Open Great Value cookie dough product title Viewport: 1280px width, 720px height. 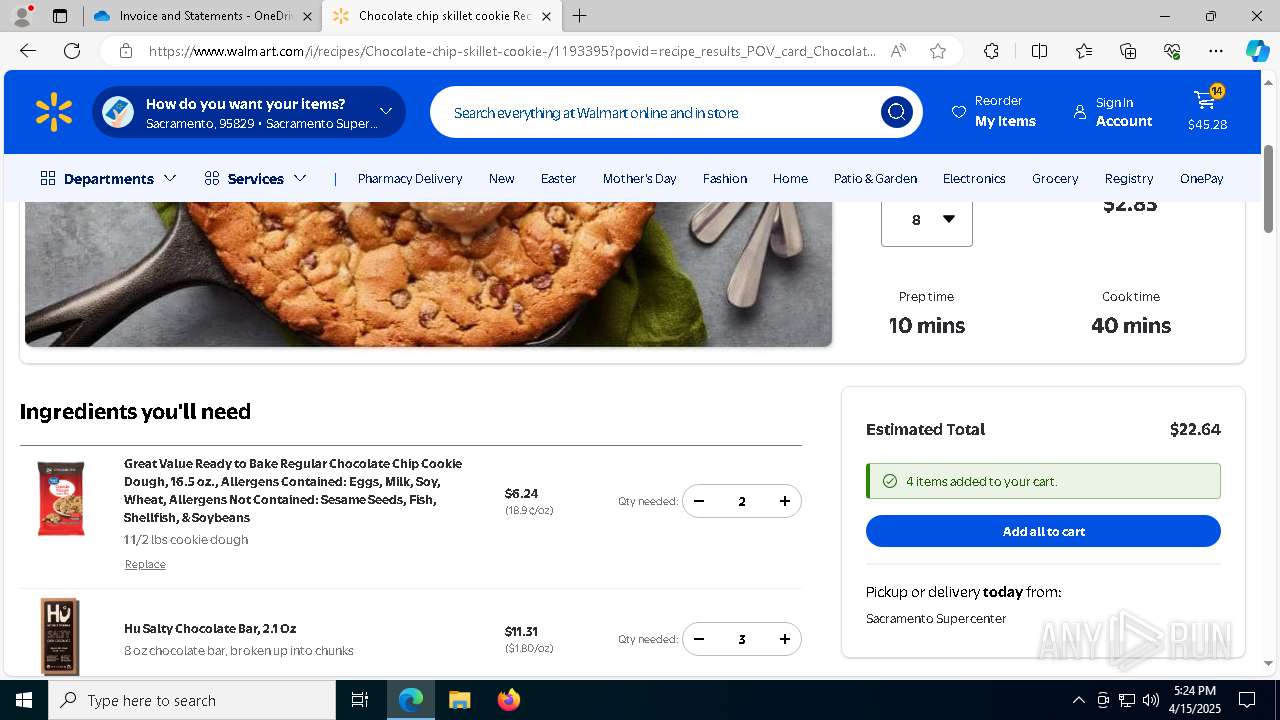pyautogui.click(x=293, y=490)
